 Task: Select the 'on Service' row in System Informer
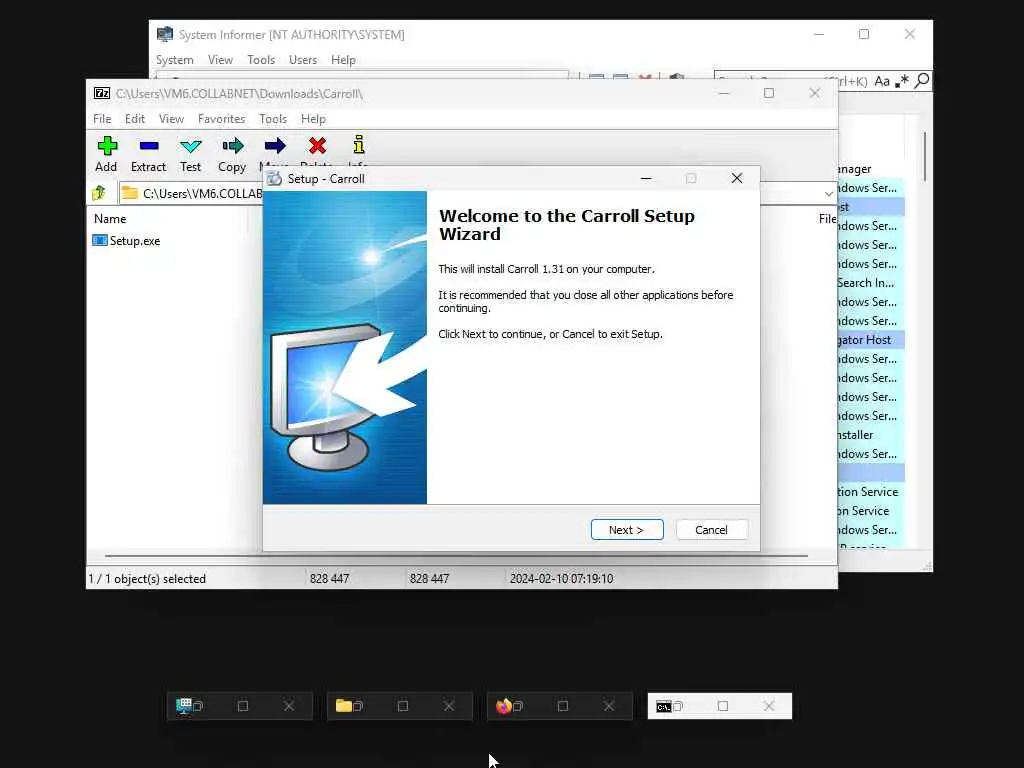point(871,511)
